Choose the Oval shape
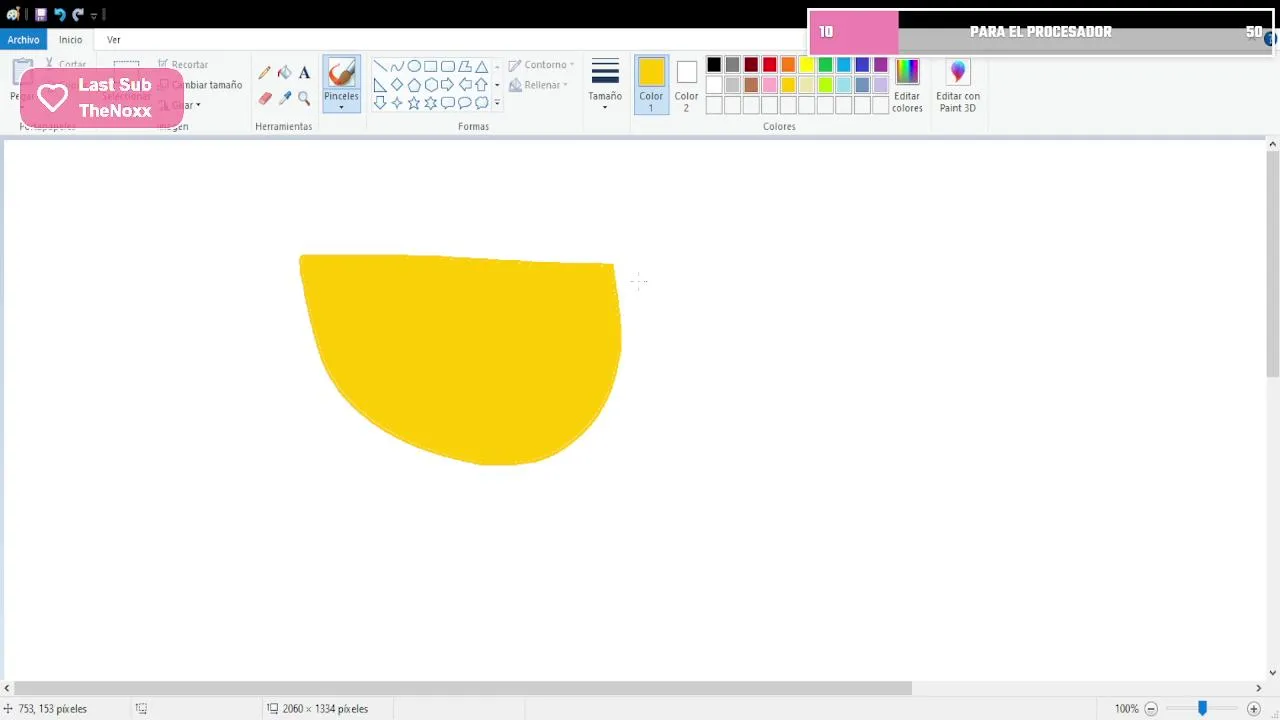 pos(414,66)
